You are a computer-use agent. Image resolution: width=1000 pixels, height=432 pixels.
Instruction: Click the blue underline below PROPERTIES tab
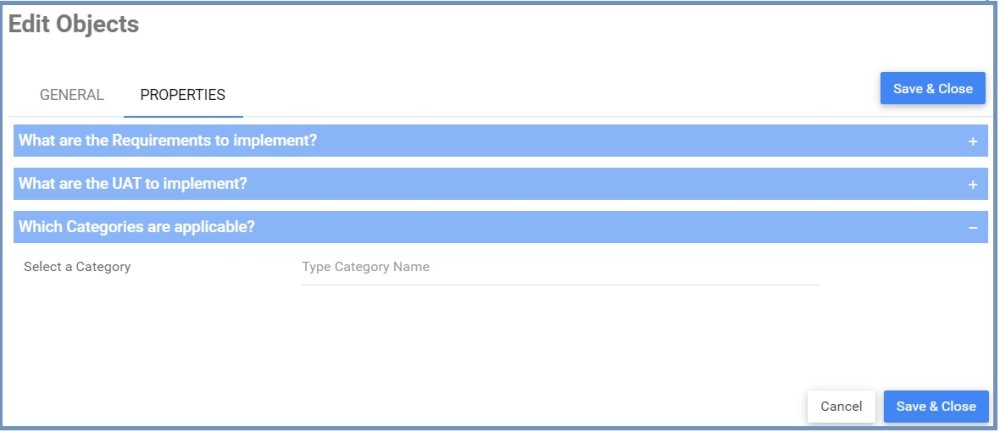[x=183, y=116]
